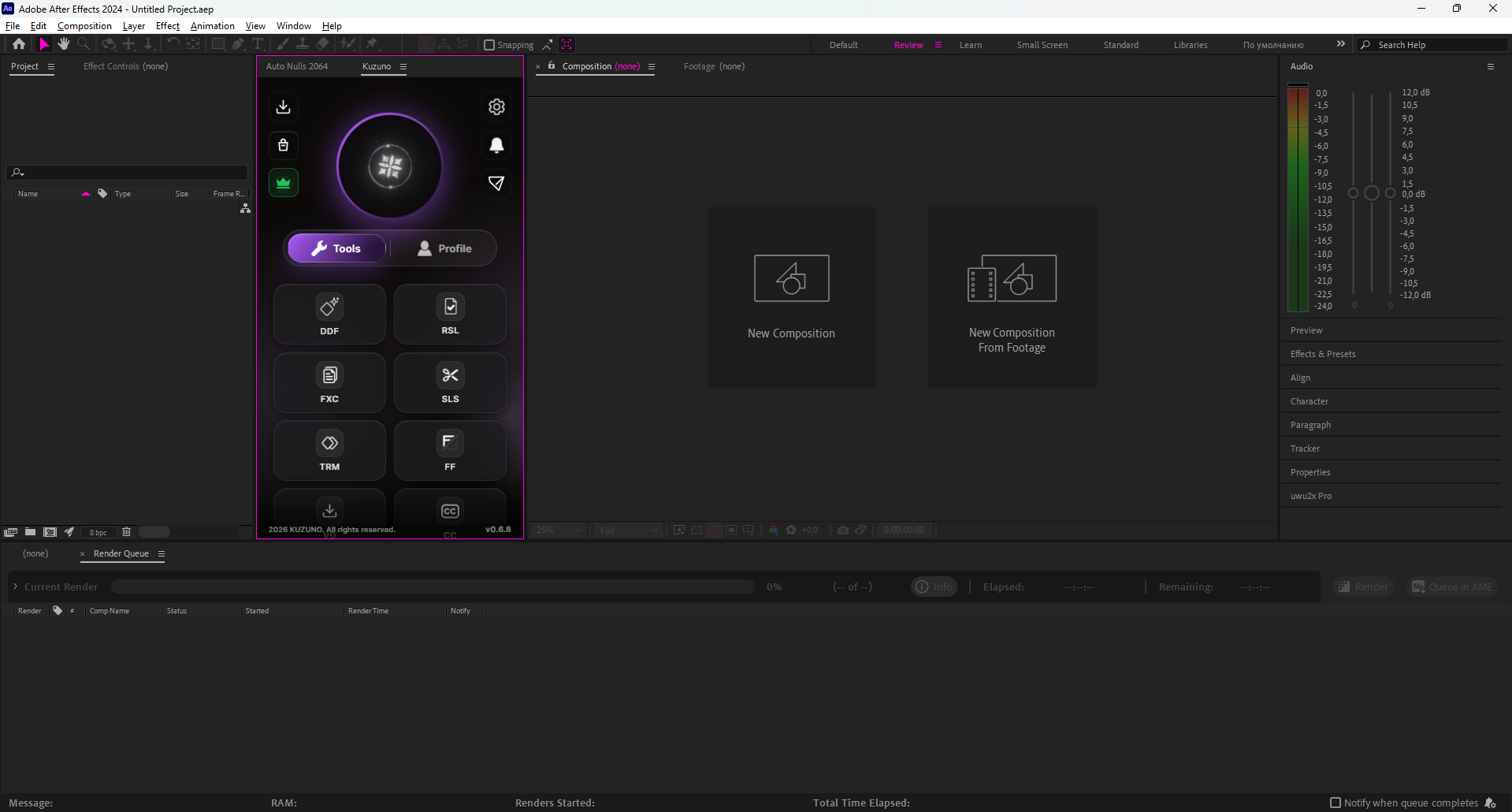Select the Dolly camera tool

click(x=148, y=44)
